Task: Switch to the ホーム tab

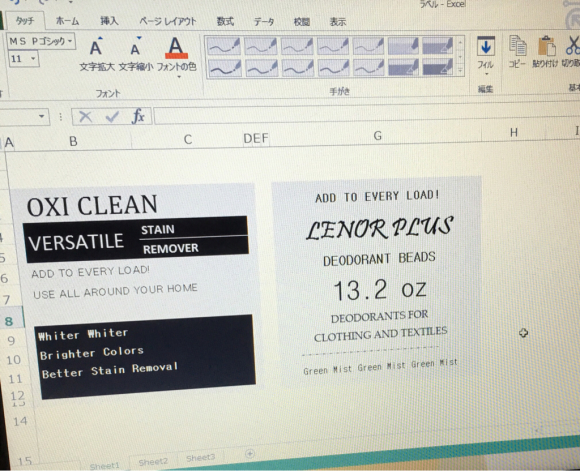Action: tap(68, 21)
